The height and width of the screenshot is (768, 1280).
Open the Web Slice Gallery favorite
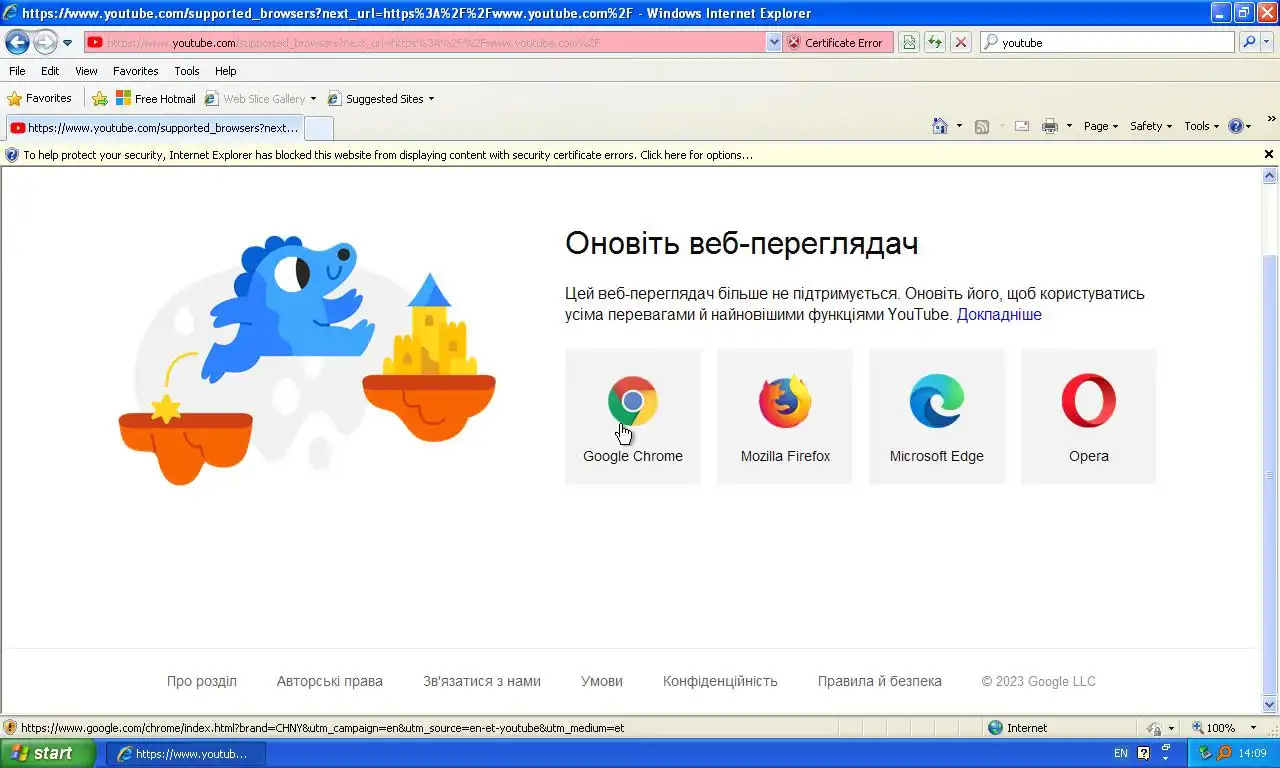256,98
